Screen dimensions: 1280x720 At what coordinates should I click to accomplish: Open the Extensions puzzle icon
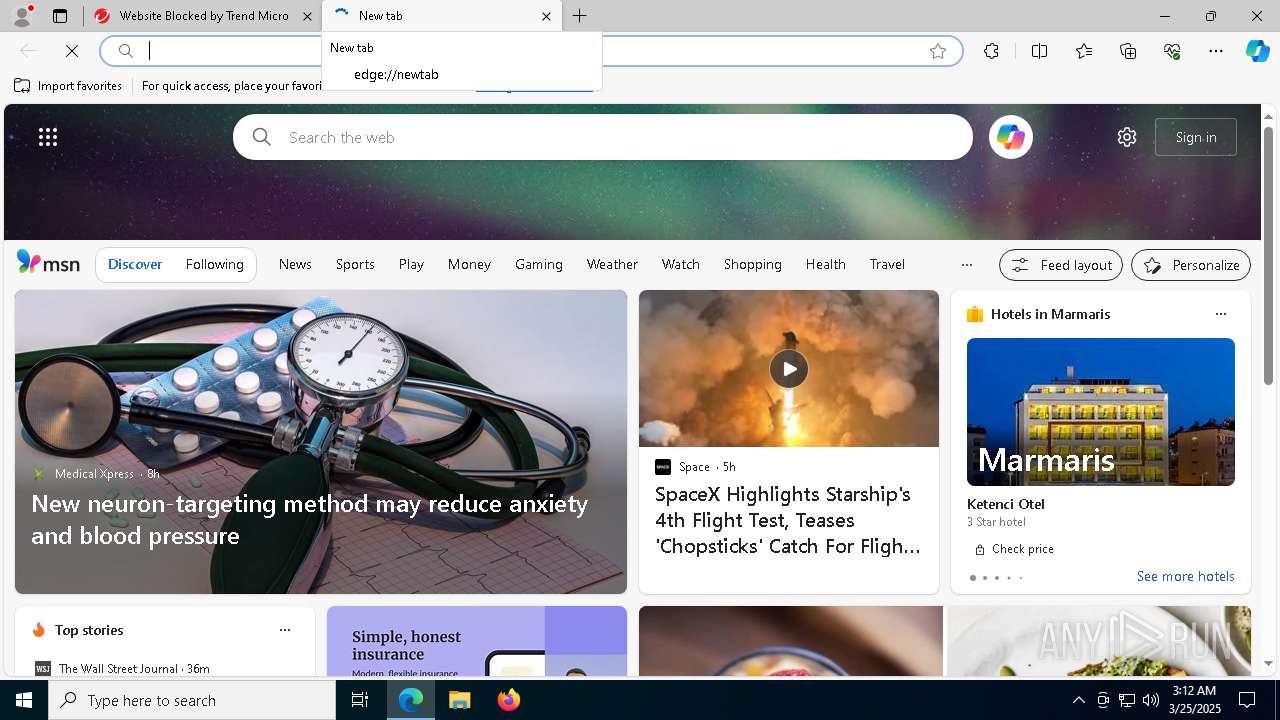coord(991,51)
